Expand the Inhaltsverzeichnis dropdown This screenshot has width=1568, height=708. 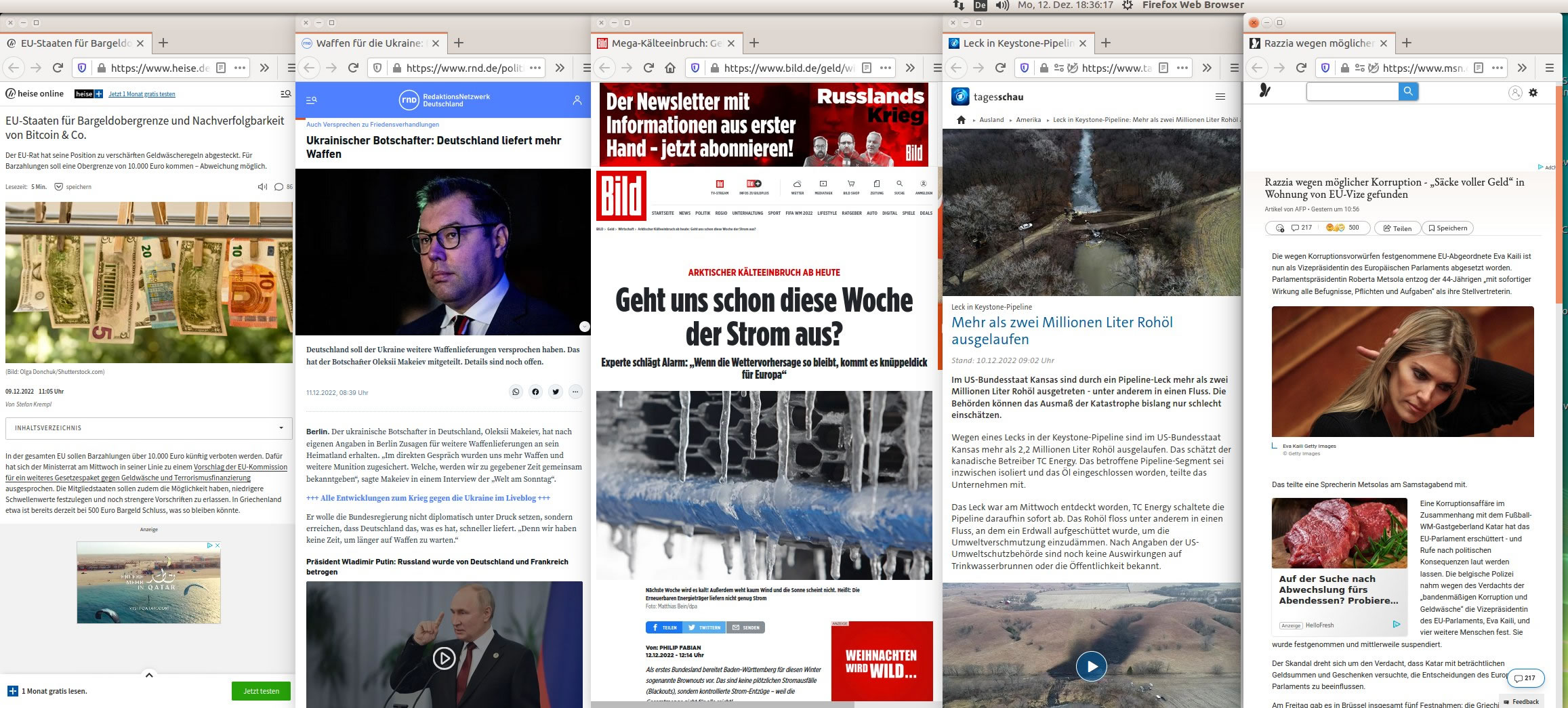click(x=281, y=428)
